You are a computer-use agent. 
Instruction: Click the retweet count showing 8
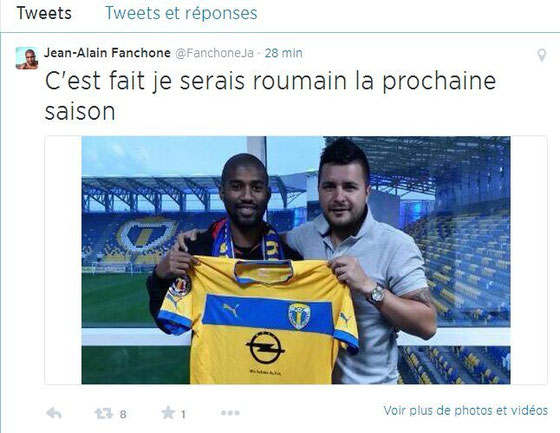click(x=123, y=414)
